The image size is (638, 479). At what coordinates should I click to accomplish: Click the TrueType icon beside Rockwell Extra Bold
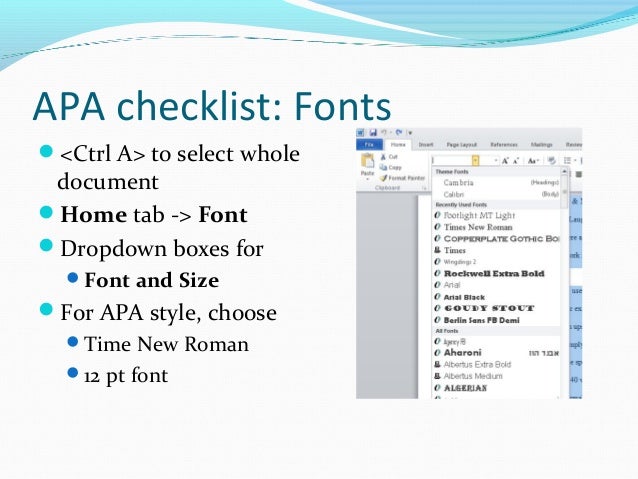pyautogui.click(x=437, y=273)
